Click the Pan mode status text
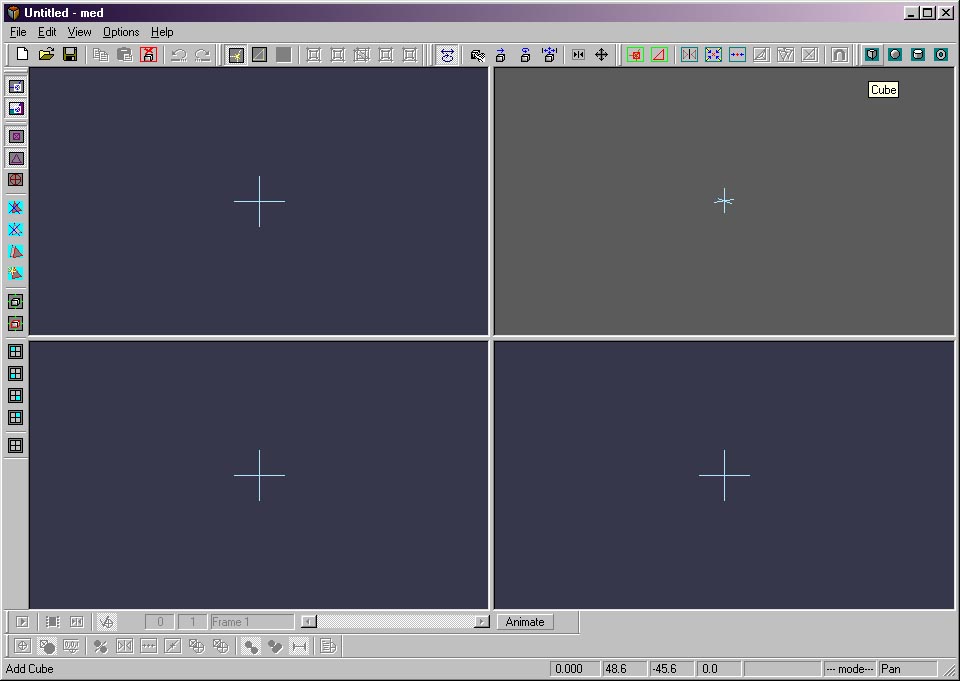Screen dimensions: 960x681 click(891, 669)
